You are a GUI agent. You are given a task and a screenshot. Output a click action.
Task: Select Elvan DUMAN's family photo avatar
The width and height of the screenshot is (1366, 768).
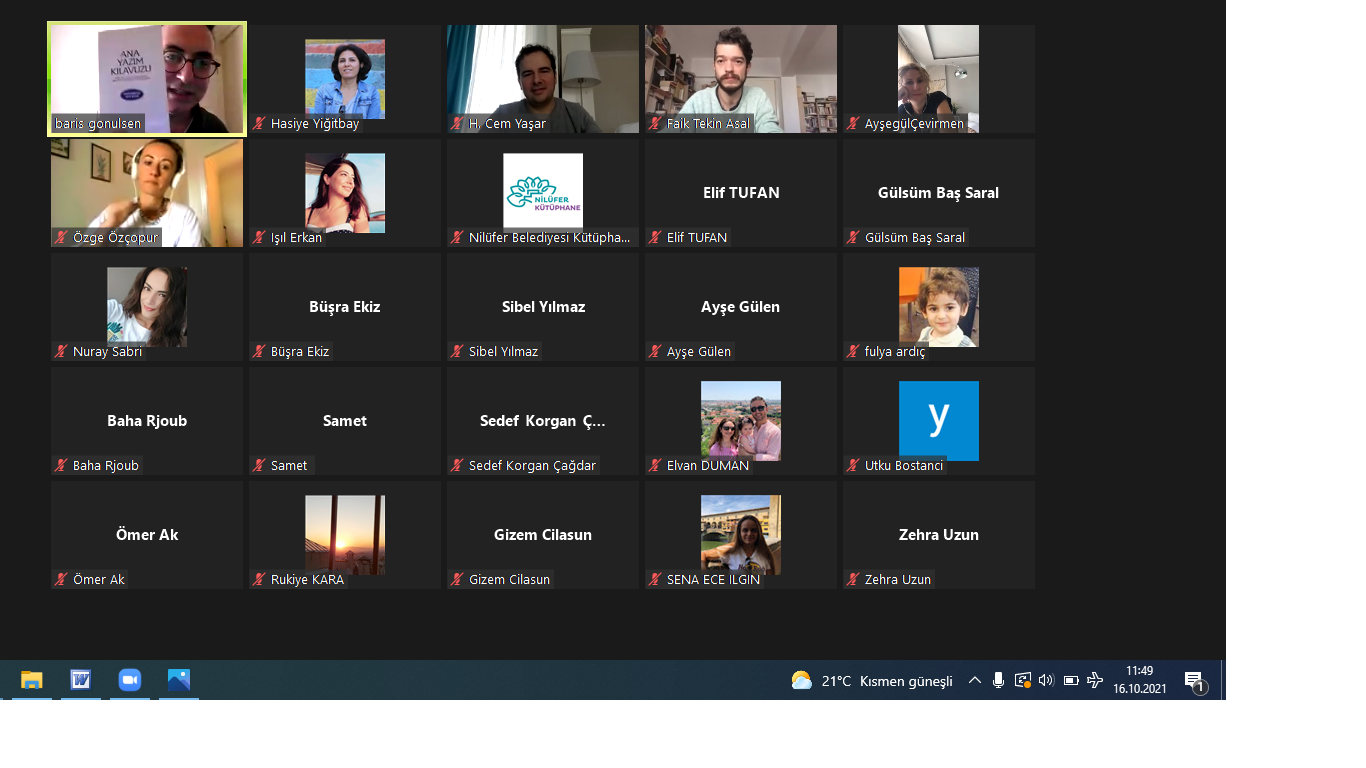tap(741, 421)
